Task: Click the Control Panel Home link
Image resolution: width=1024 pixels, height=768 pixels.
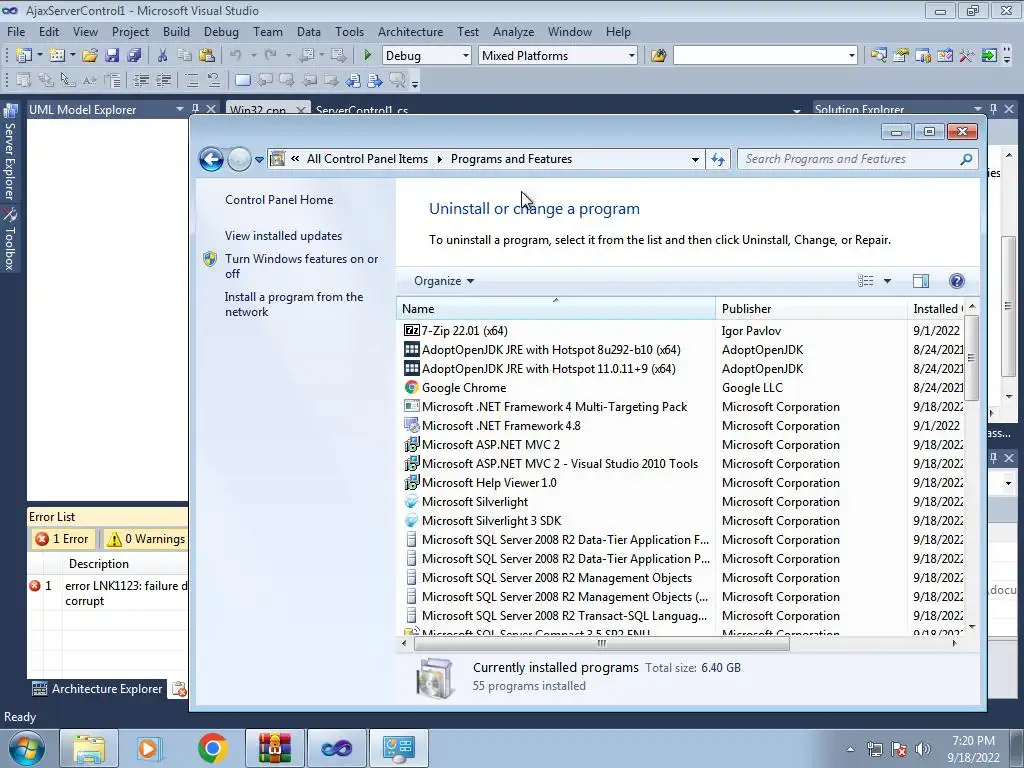Action: (279, 200)
